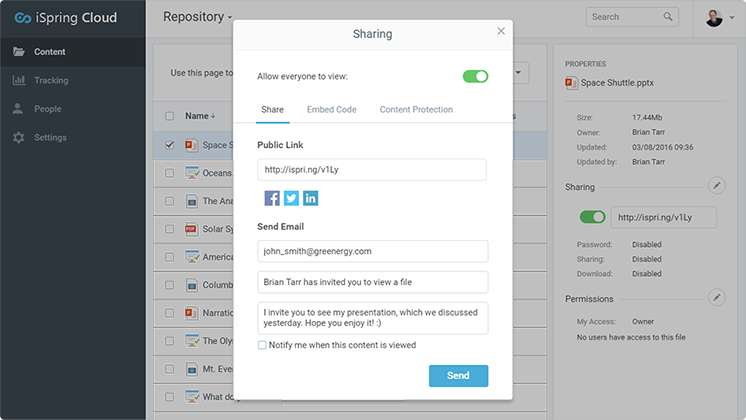The height and width of the screenshot is (420, 746).
Task: Open the toolbar dropdown arrow beside the dialog
Action: [x=519, y=73]
